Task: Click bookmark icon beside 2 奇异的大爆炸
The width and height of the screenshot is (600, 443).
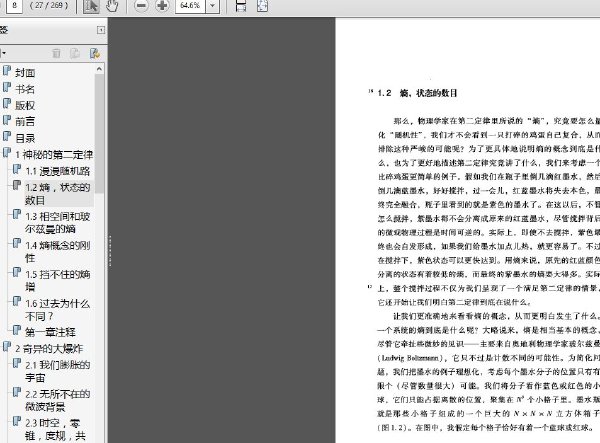Action: (7, 347)
